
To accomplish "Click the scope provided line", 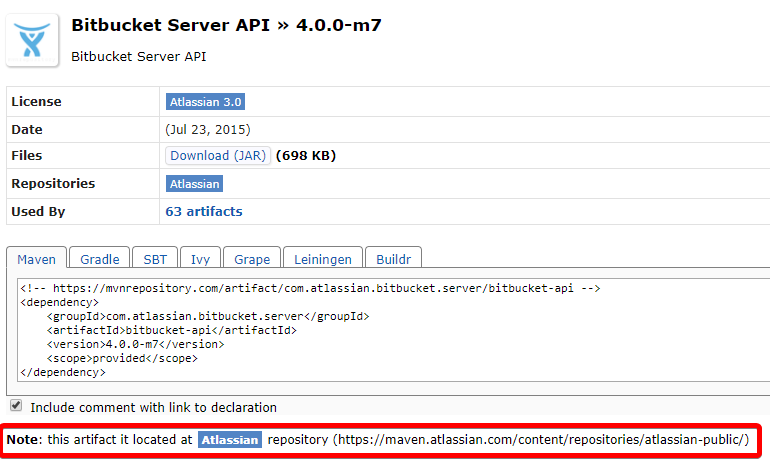I will click(122, 359).
